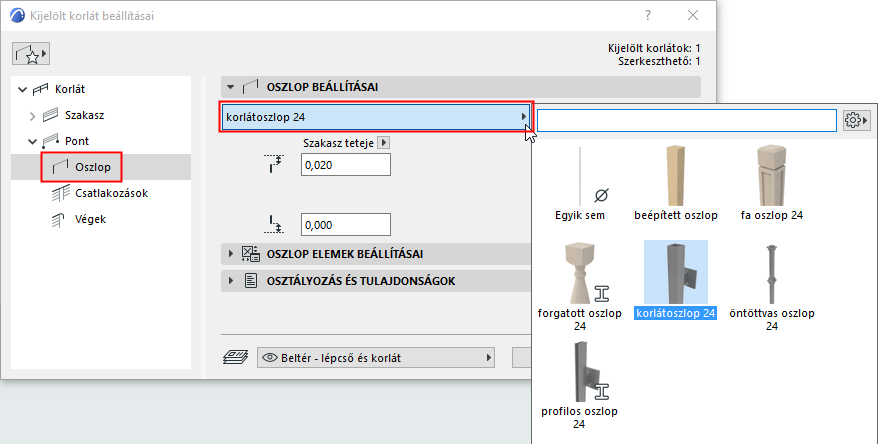Choose the Egyik sem post option

pyautogui.click(x=580, y=184)
